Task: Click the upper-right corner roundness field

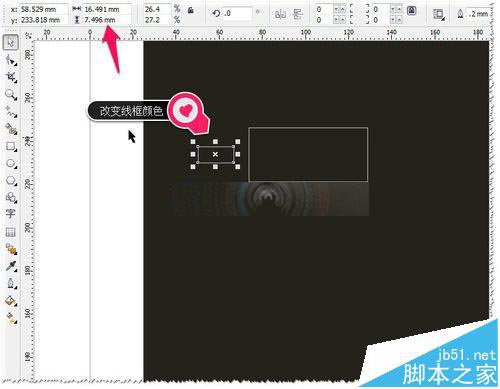Action: 380,9
